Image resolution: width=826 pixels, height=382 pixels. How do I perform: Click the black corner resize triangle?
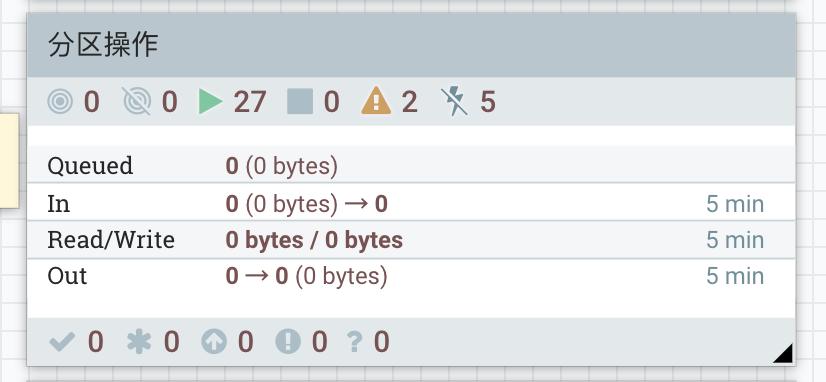[x=784, y=354]
